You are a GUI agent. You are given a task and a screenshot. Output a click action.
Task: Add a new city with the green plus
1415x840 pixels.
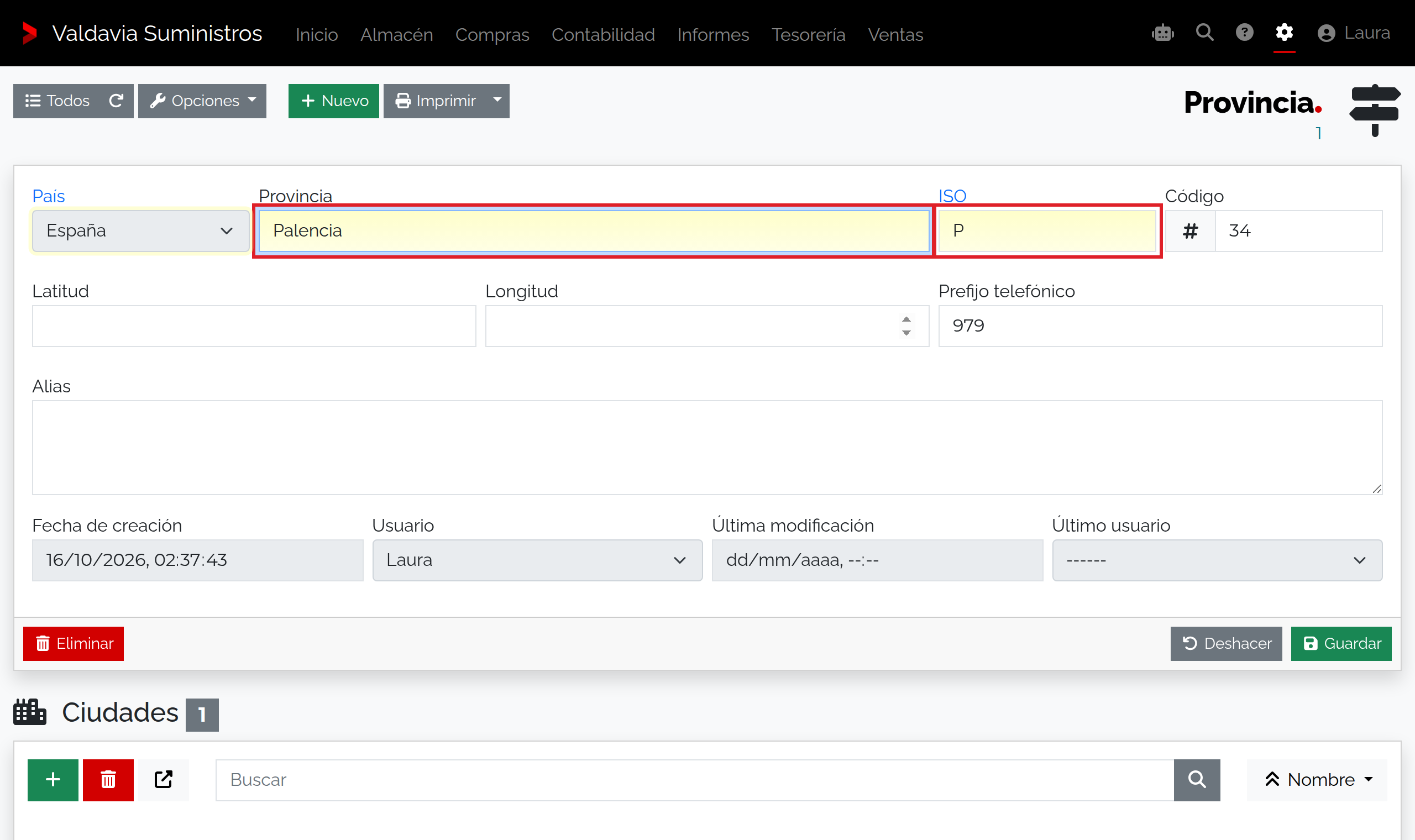tap(53, 779)
